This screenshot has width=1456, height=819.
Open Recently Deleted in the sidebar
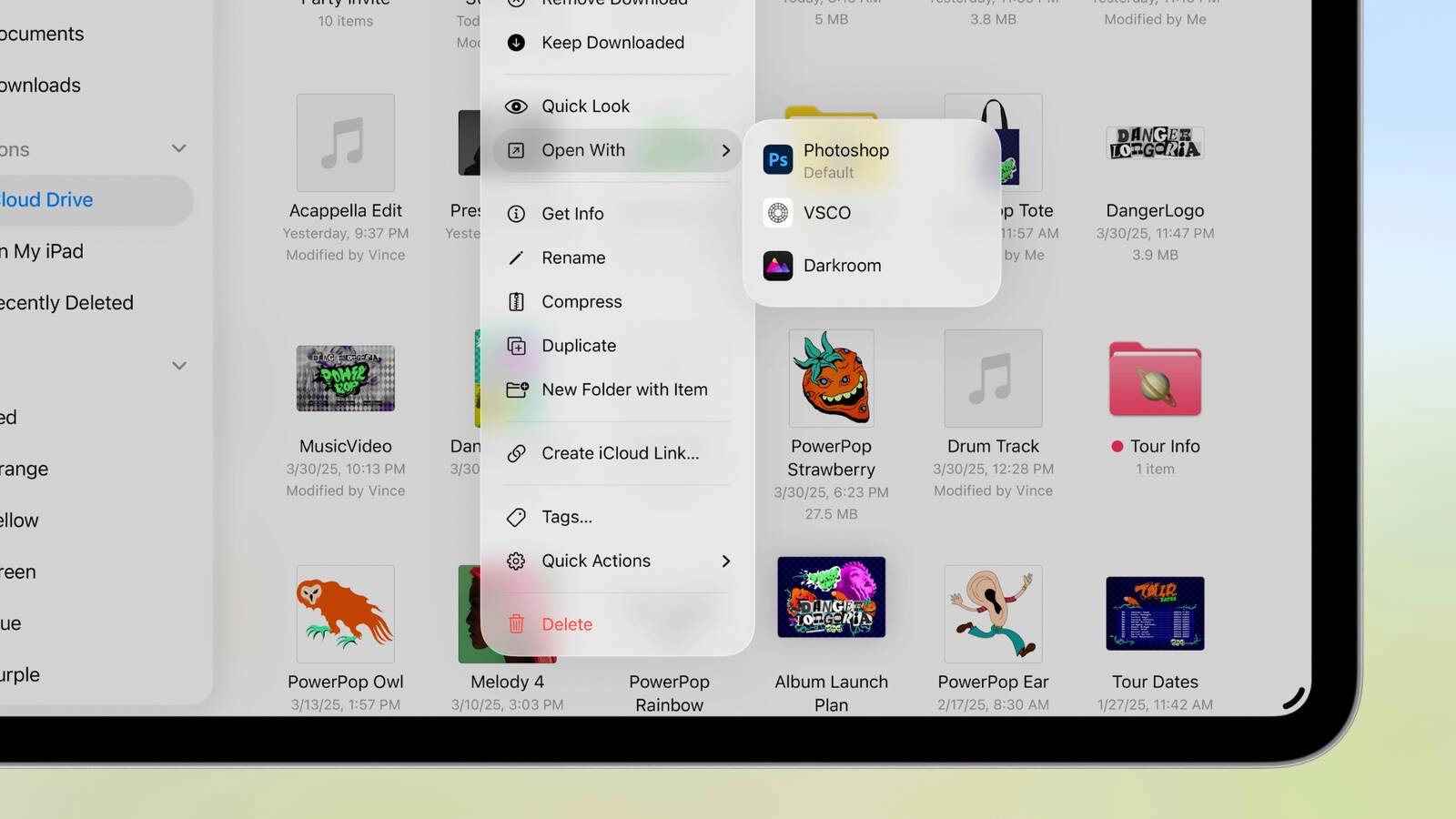click(66, 302)
